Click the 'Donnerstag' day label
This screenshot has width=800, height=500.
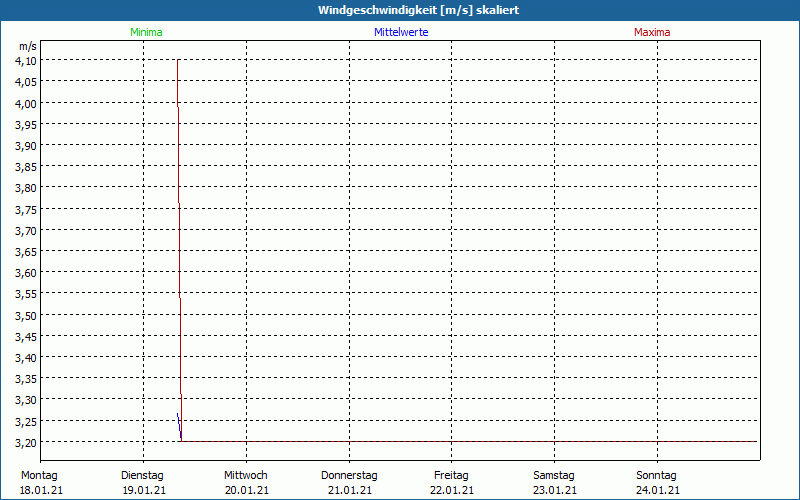[349, 475]
